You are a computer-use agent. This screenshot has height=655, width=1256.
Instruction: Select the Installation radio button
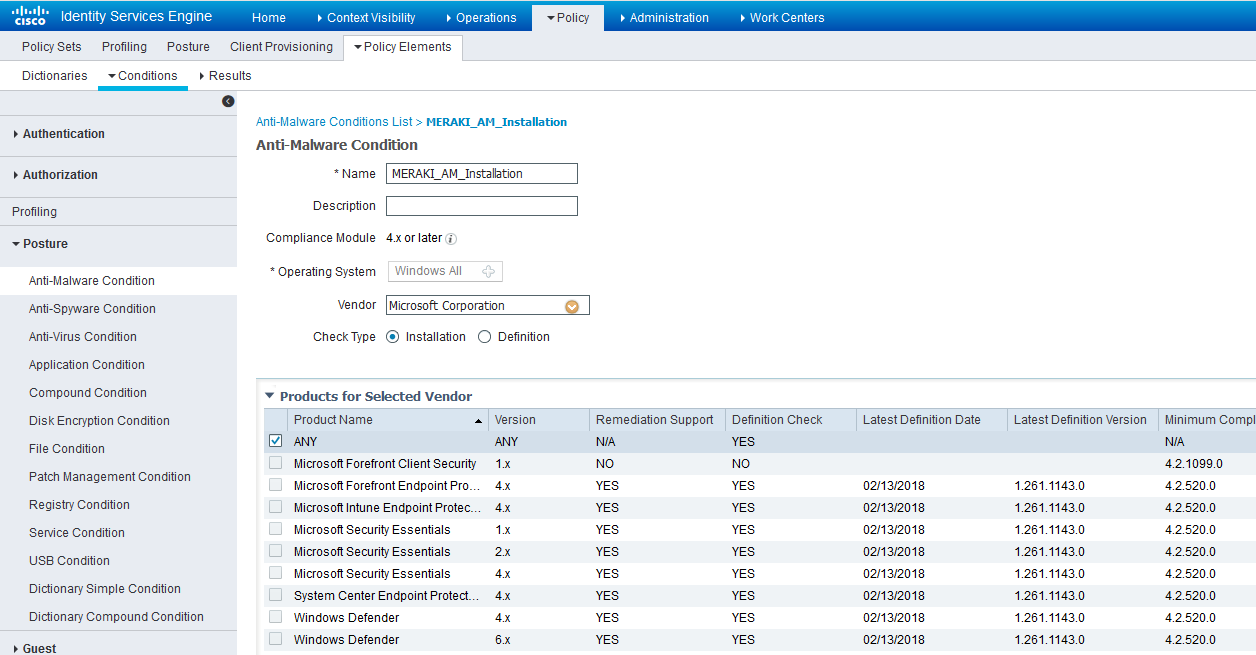pyautogui.click(x=393, y=337)
